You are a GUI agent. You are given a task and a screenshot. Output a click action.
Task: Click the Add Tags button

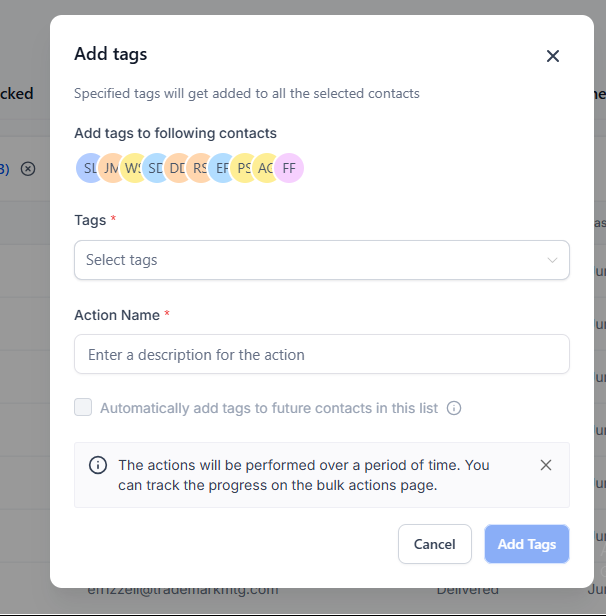526,544
